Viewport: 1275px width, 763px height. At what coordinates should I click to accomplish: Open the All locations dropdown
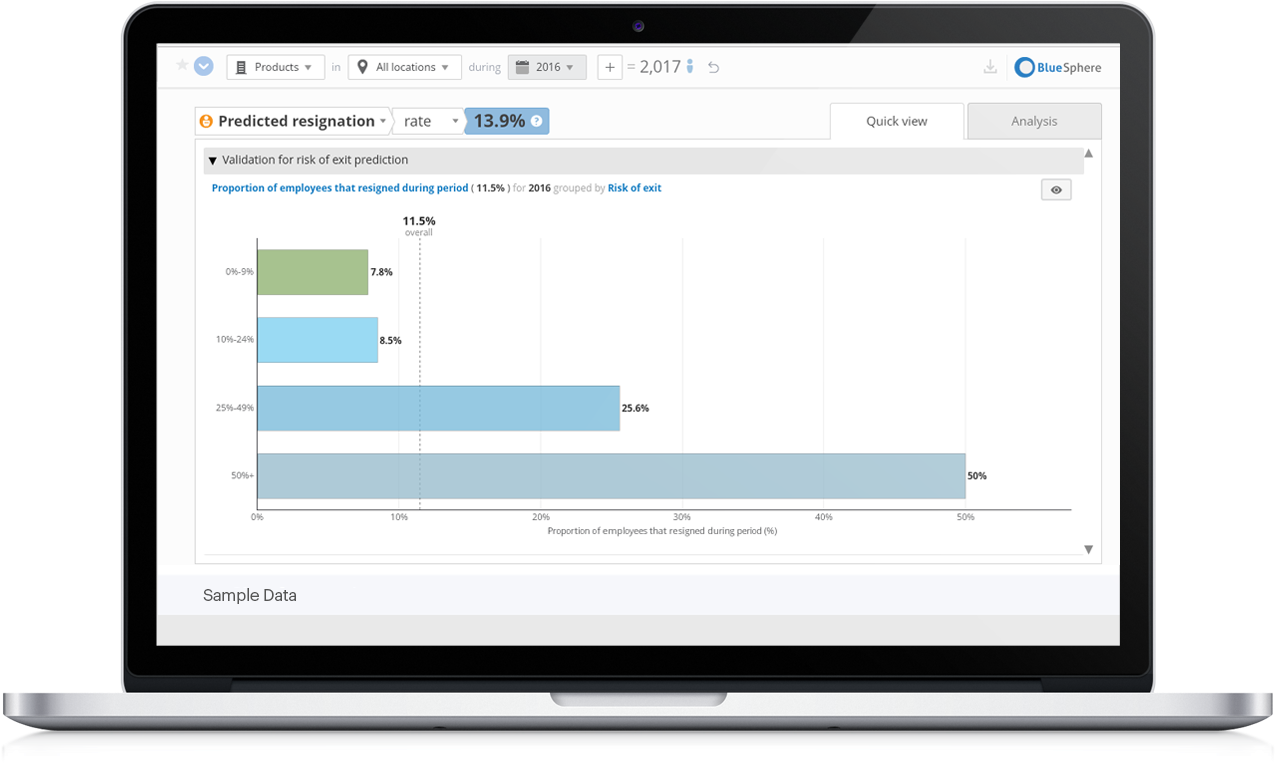coord(404,67)
